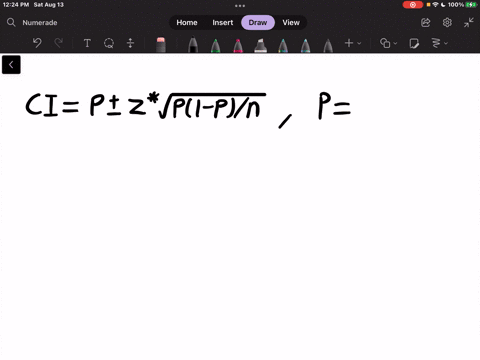Choose the gray pencil tool
480x360 pixels.
tap(328, 45)
